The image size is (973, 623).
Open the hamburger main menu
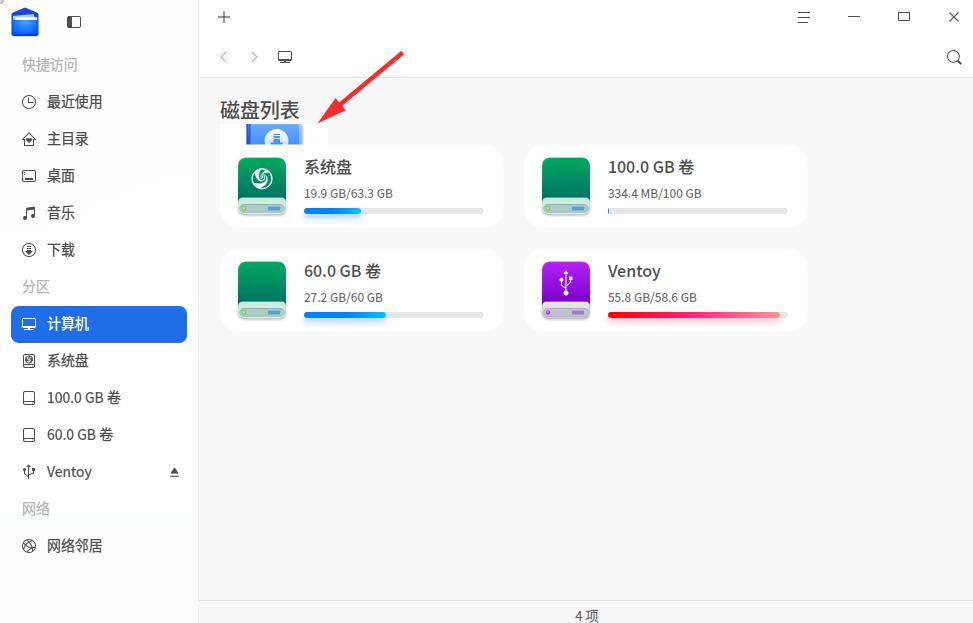(804, 17)
